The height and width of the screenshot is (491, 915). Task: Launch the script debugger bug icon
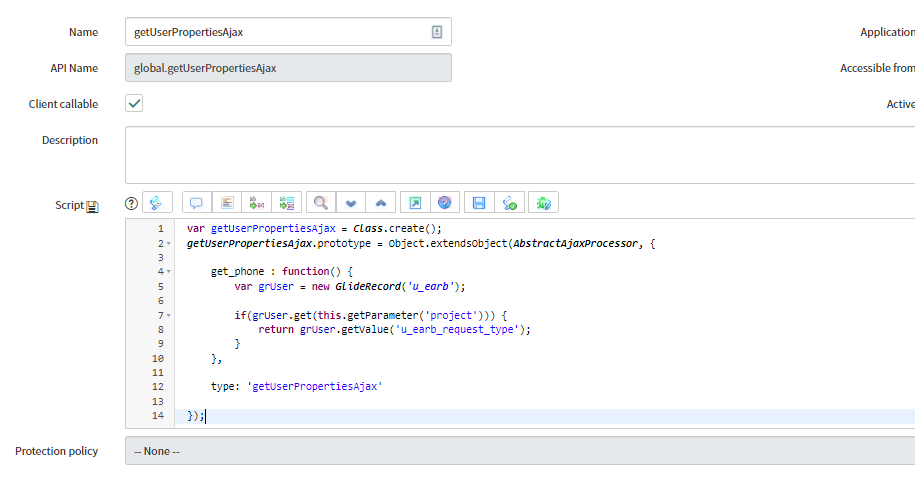click(543, 203)
